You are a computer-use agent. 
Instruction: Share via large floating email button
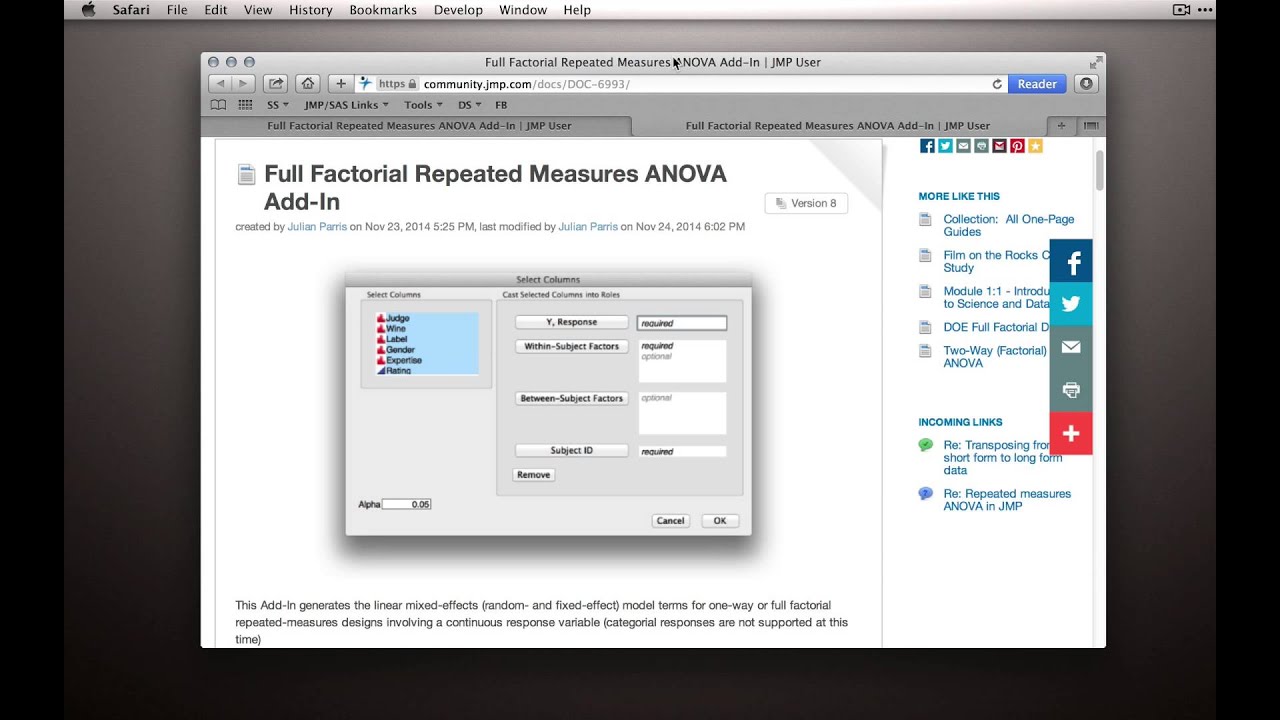(1071, 347)
